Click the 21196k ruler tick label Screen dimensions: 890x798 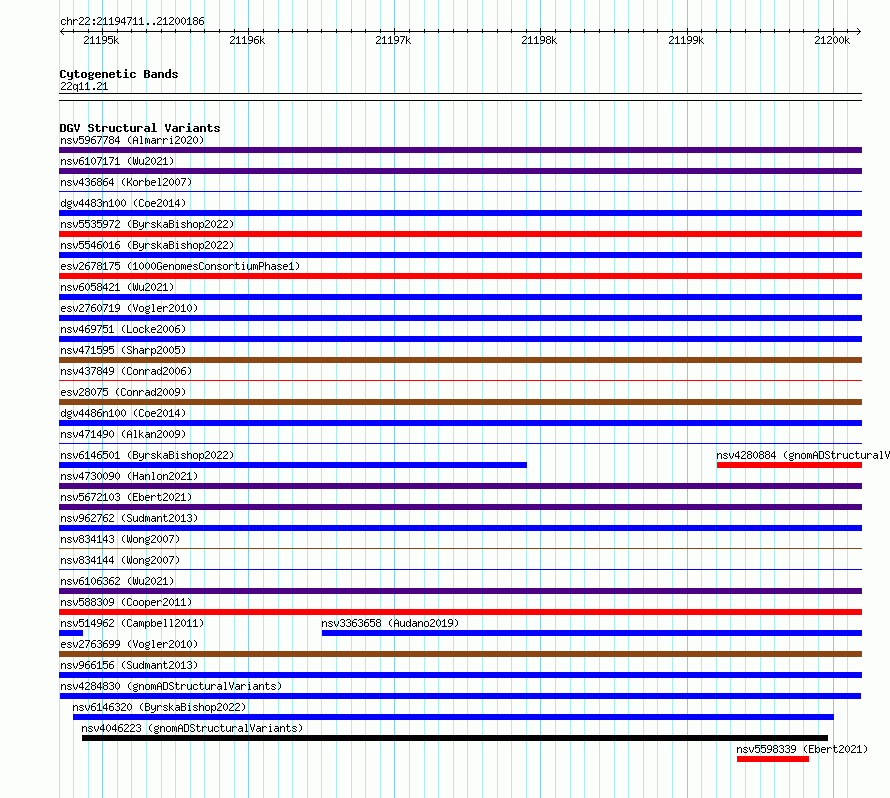click(x=247, y=40)
